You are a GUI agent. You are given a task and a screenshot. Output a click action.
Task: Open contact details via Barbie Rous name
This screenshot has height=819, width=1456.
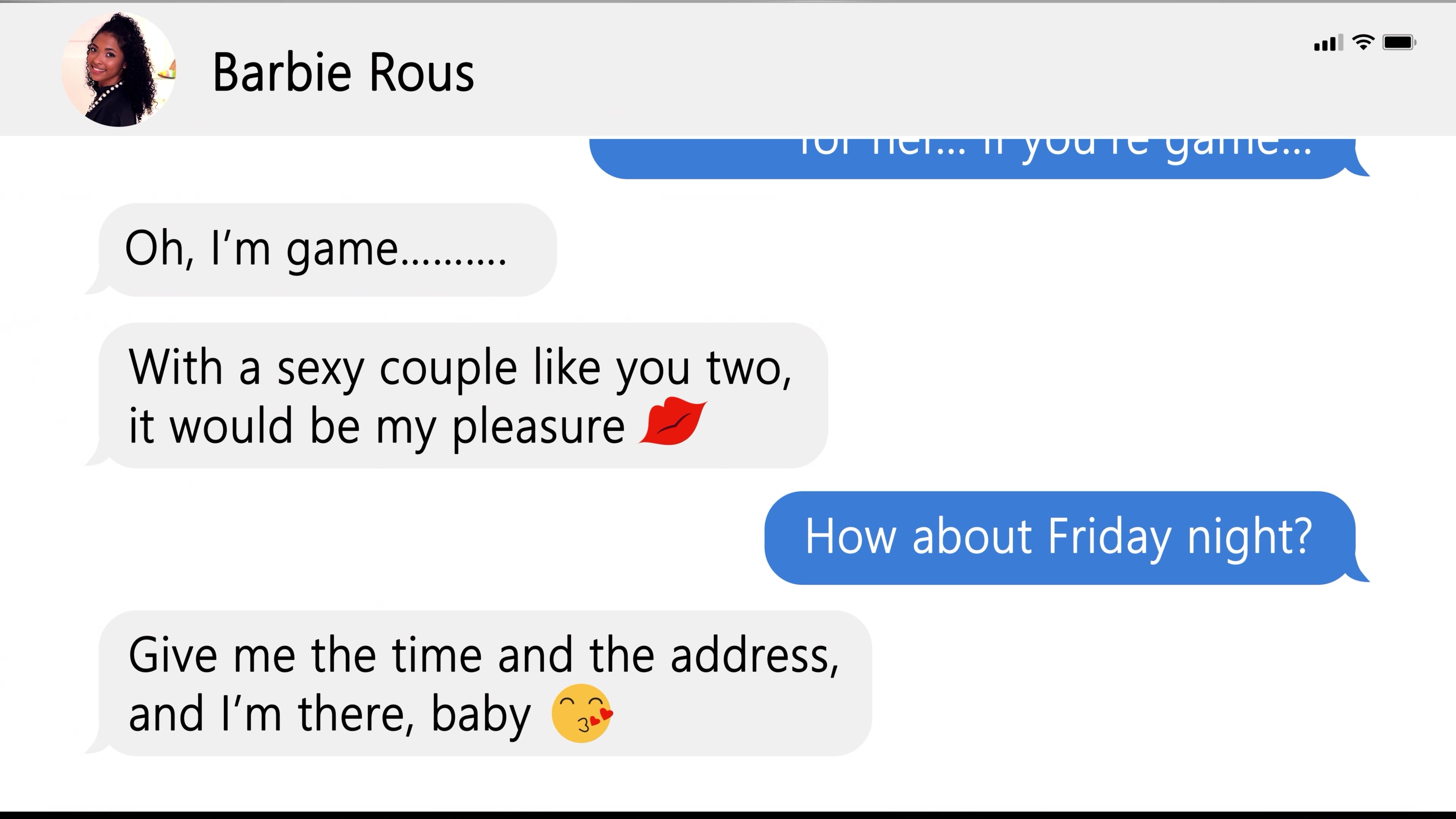click(343, 72)
